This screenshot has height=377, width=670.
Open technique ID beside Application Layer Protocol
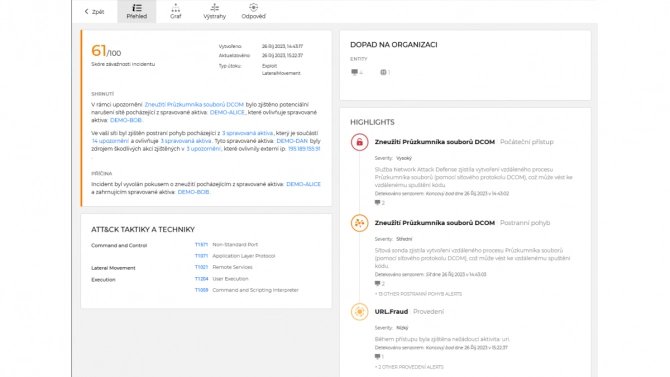click(201, 256)
